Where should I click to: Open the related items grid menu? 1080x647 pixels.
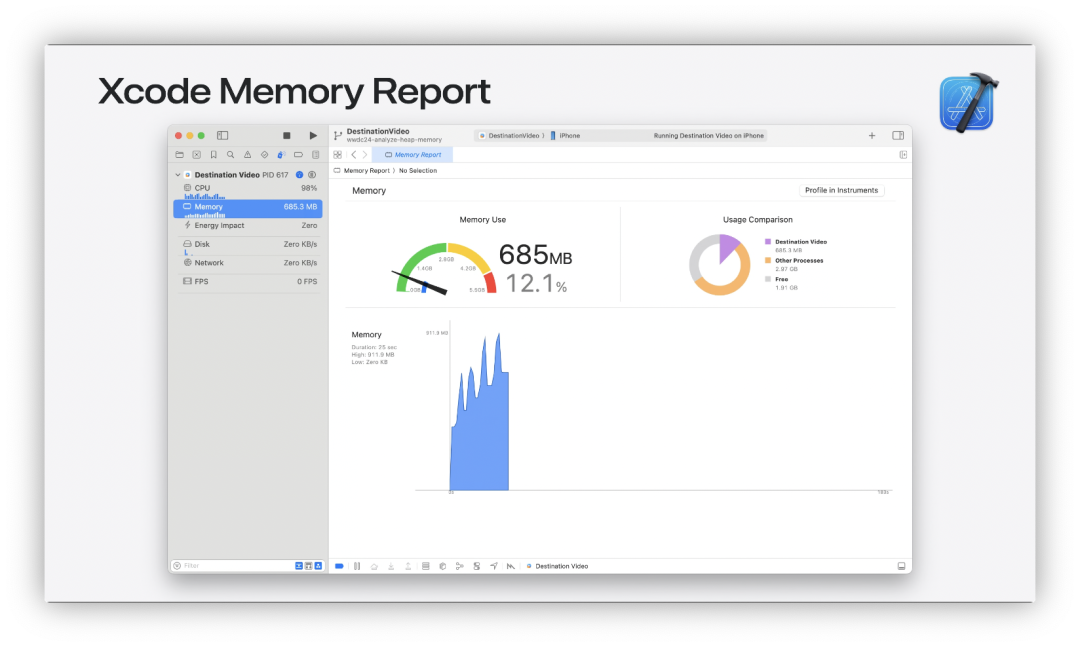coord(338,155)
